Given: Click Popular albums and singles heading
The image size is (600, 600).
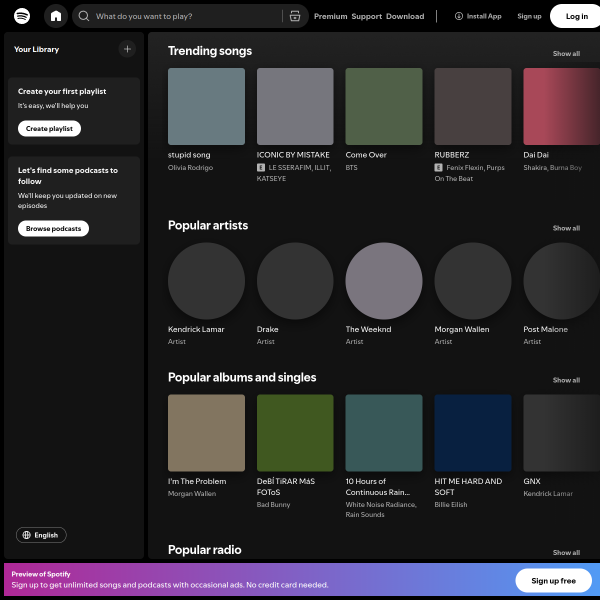Looking at the screenshot, I should tap(242, 377).
